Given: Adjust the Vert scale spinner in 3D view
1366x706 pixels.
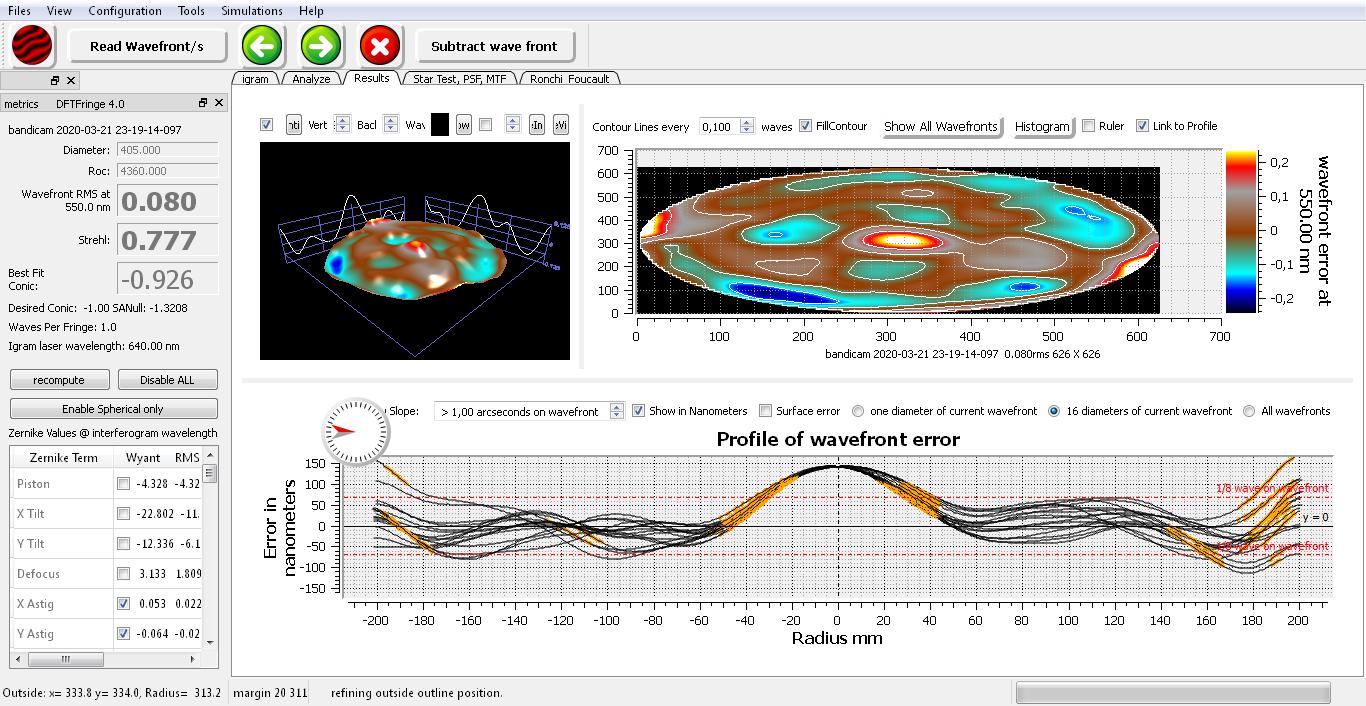Looking at the screenshot, I should point(342,125).
